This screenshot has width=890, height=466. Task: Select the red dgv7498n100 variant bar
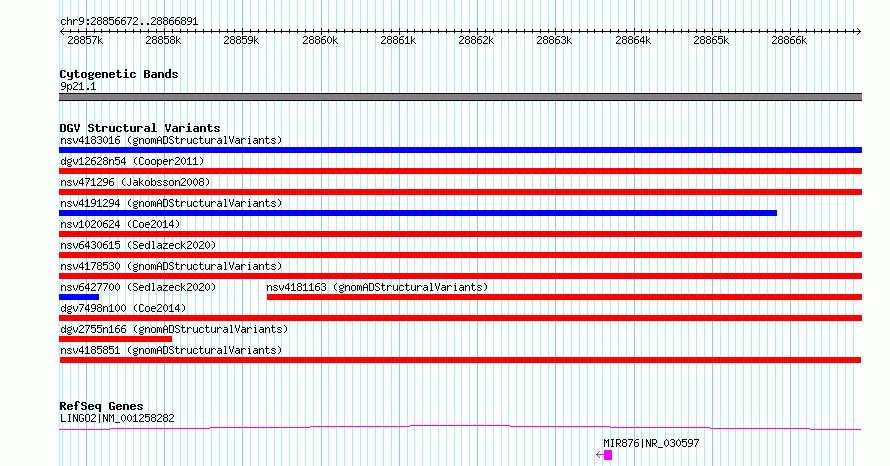[x=460, y=318]
